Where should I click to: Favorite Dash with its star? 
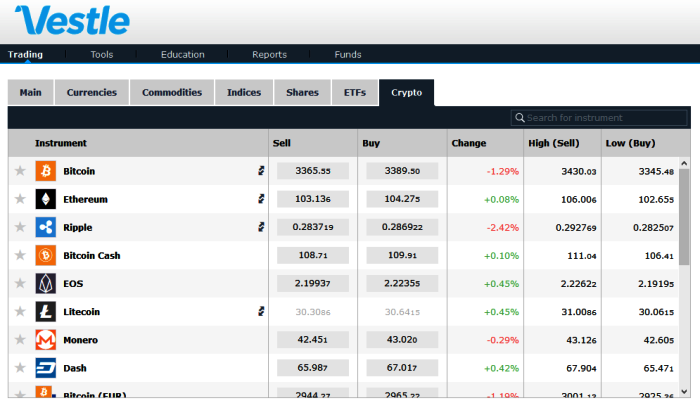coord(20,367)
